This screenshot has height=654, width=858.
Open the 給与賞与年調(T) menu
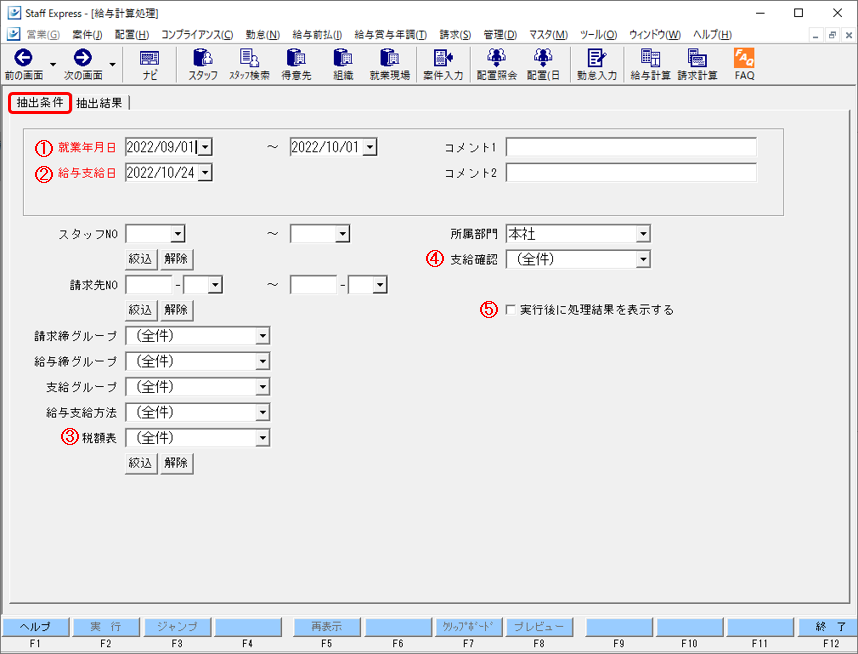pos(390,34)
